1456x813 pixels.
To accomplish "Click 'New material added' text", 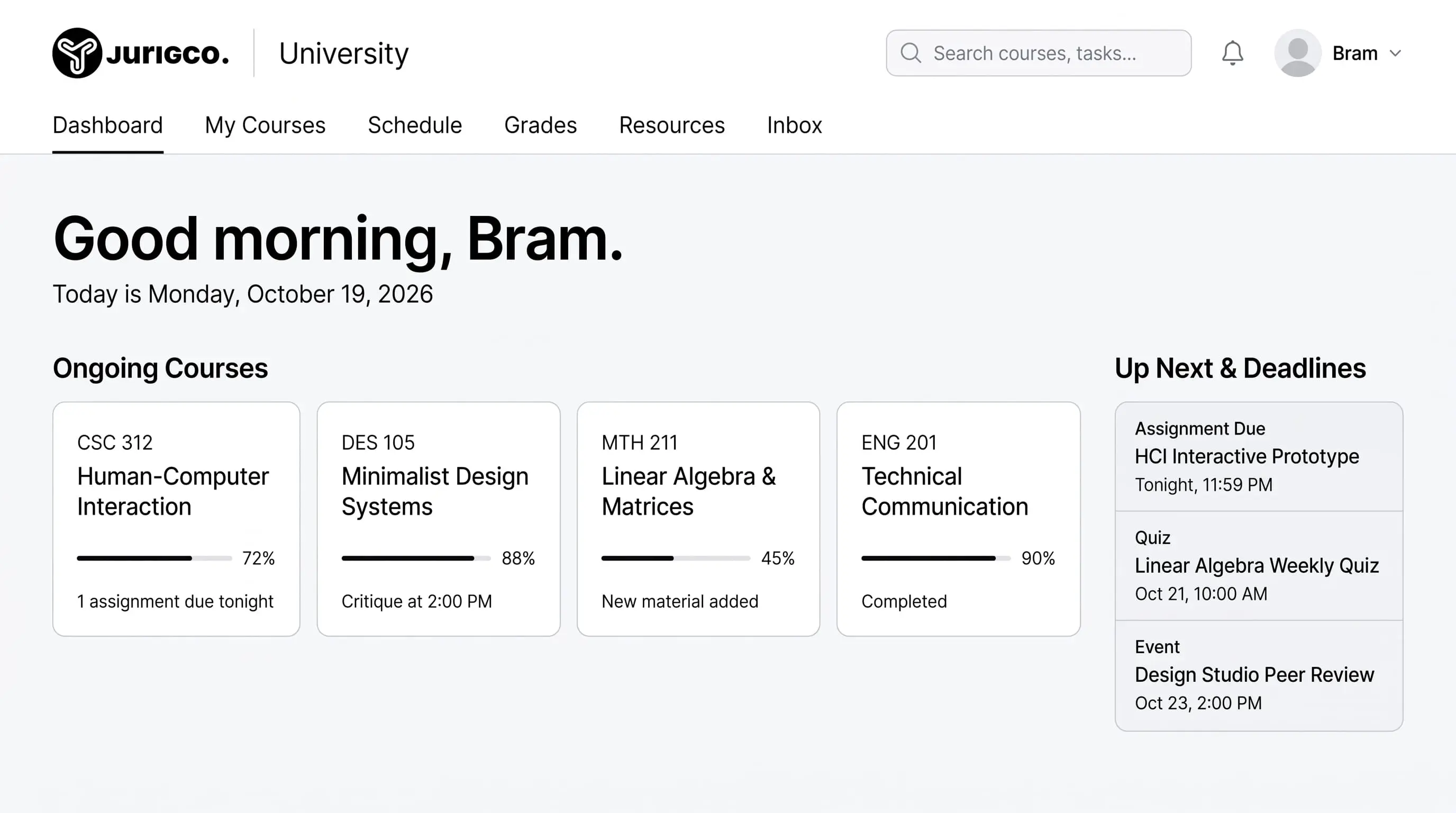I will pyautogui.click(x=680, y=601).
